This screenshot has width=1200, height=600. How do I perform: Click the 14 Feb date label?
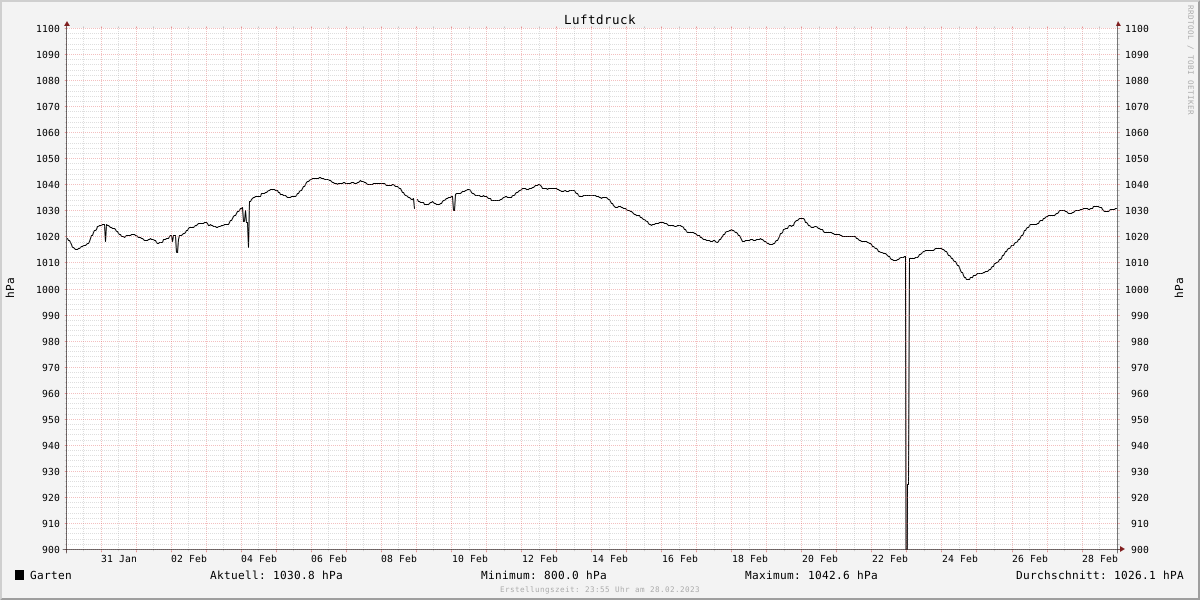(x=610, y=558)
